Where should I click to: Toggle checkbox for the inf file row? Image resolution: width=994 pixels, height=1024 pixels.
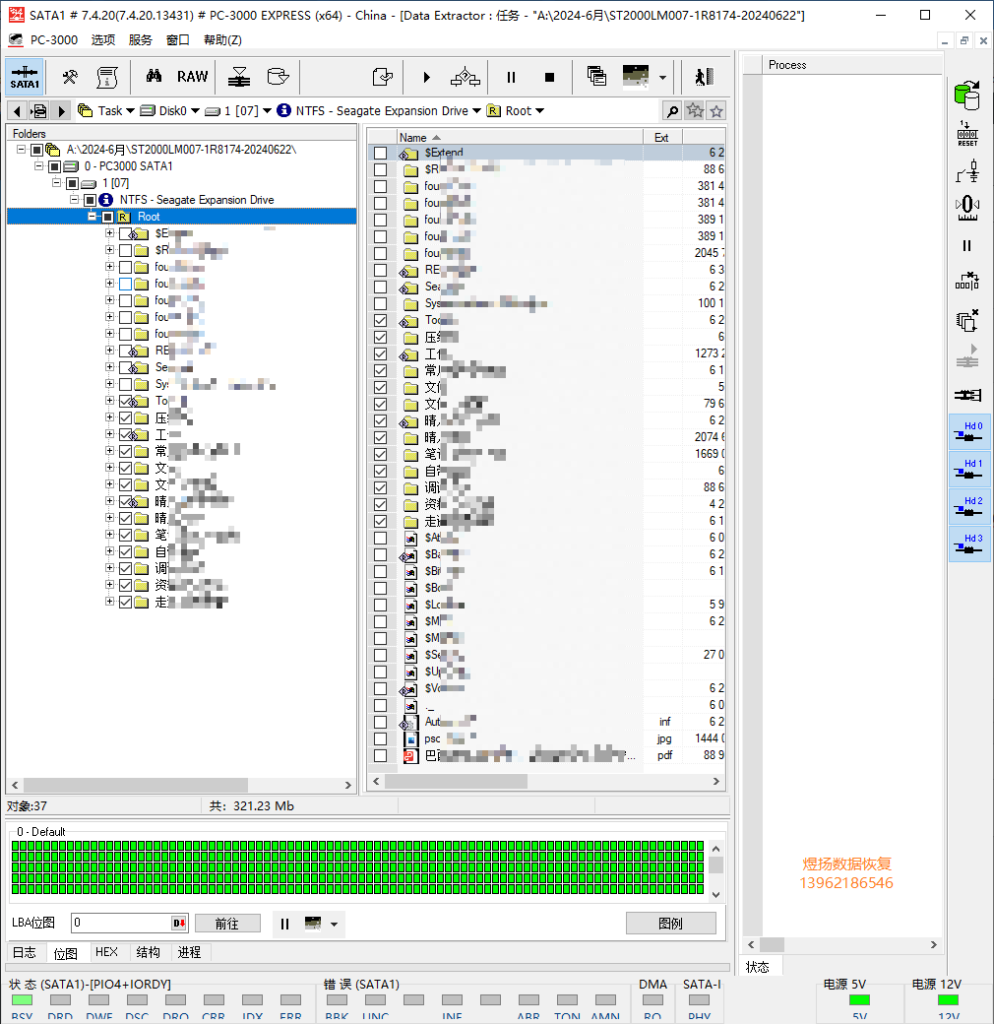(x=380, y=722)
